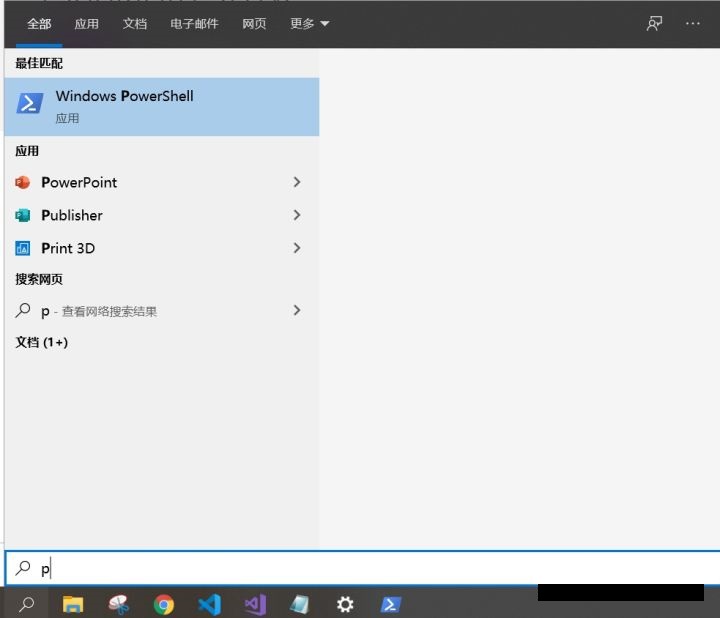
Task: Open Visual Studio Code from taskbar
Action: [209, 605]
